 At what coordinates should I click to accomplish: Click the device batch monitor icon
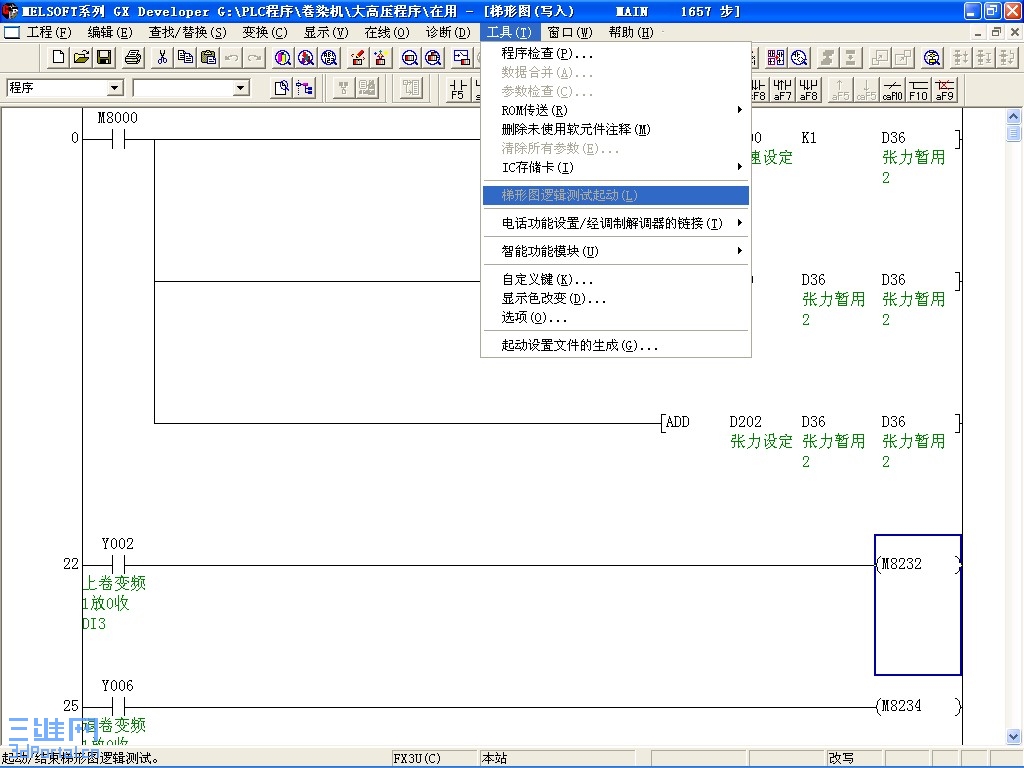[432, 57]
